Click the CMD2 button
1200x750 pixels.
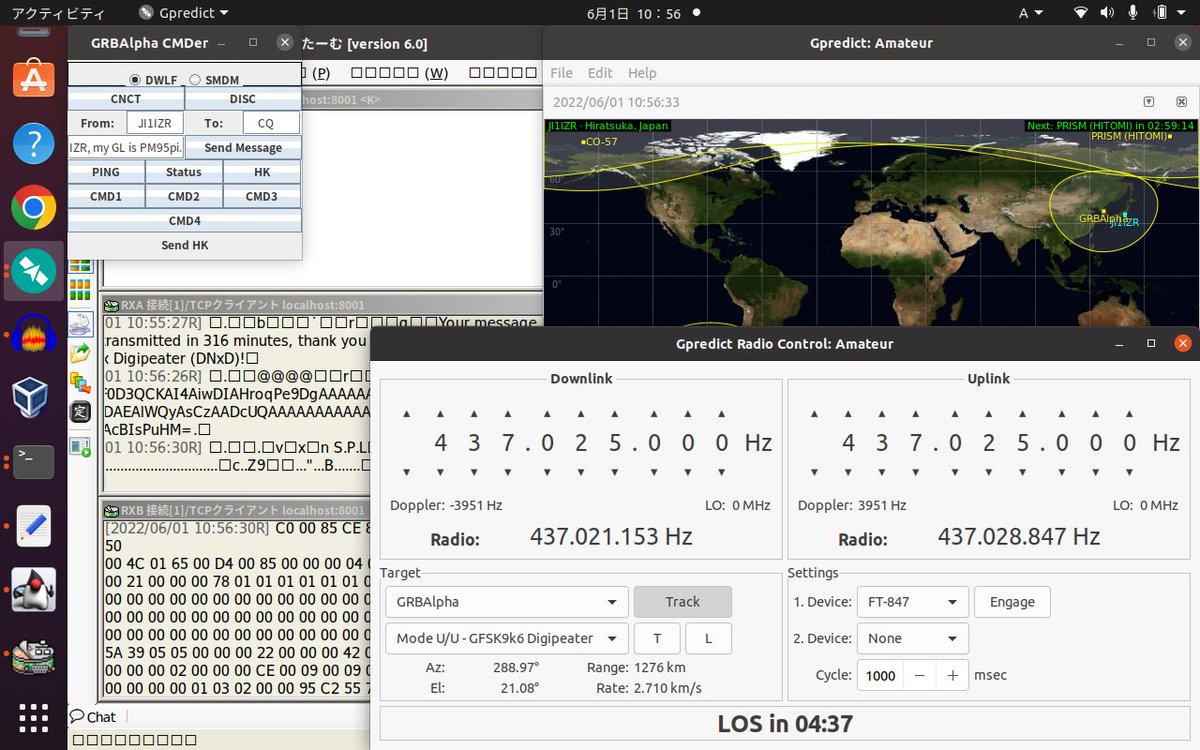184,196
